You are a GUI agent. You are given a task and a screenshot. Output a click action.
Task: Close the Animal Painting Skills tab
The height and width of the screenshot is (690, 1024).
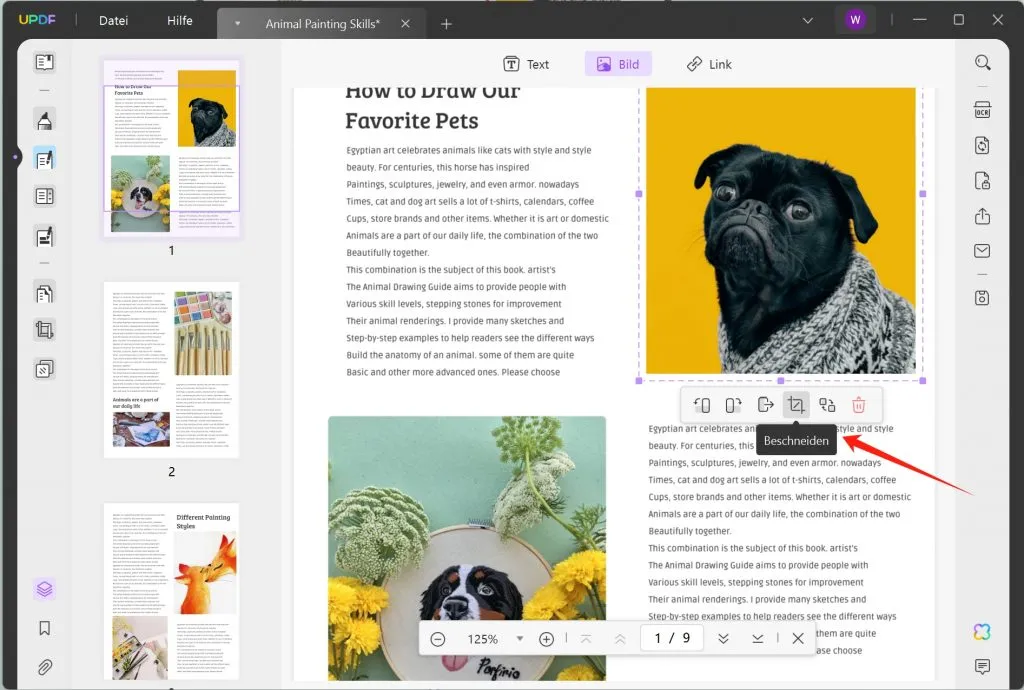coord(406,24)
